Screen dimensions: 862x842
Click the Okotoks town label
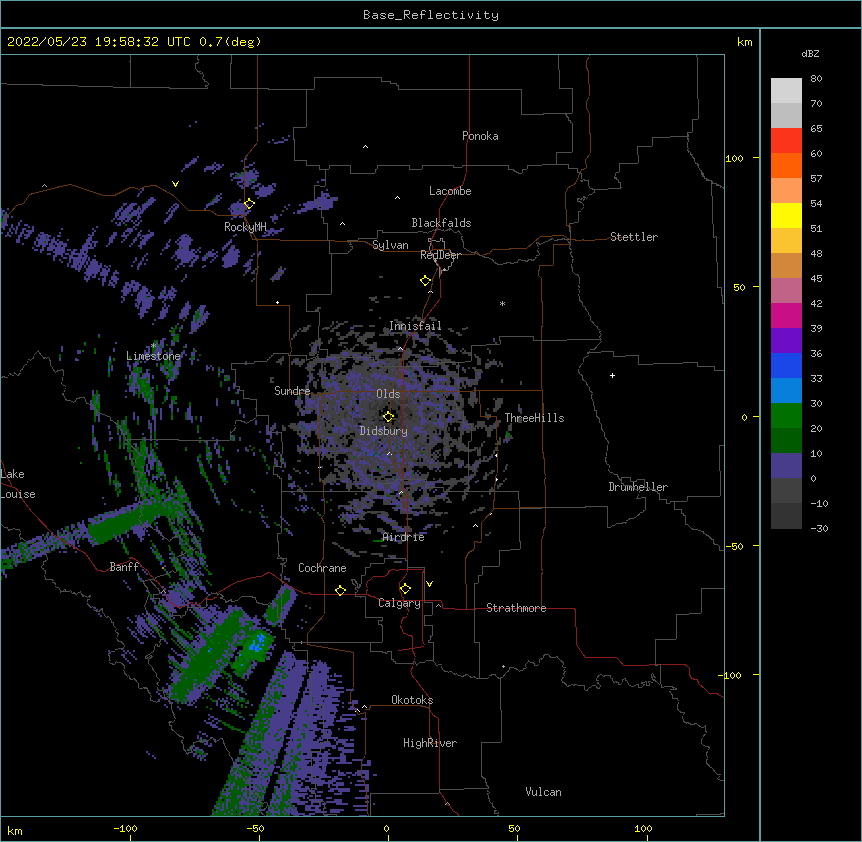(x=412, y=700)
